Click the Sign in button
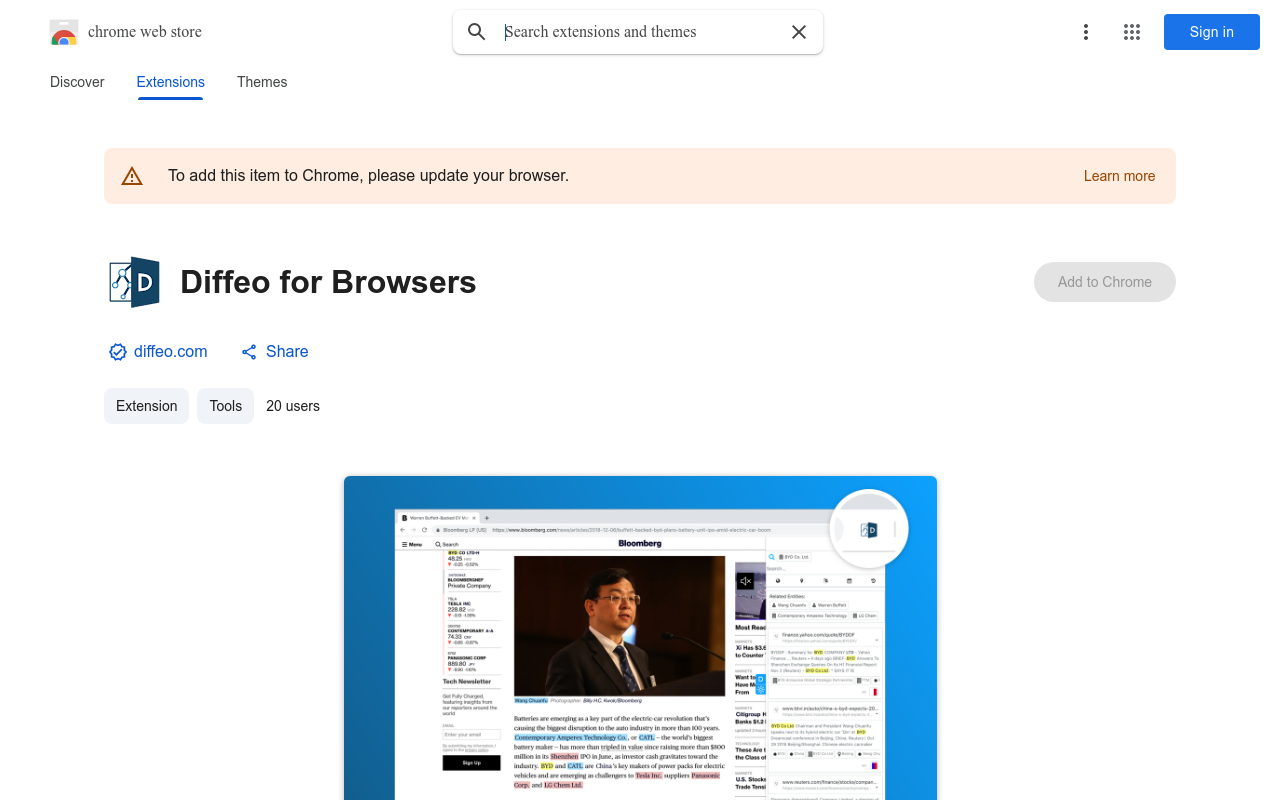Image resolution: width=1280 pixels, height=800 pixels. (1212, 32)
